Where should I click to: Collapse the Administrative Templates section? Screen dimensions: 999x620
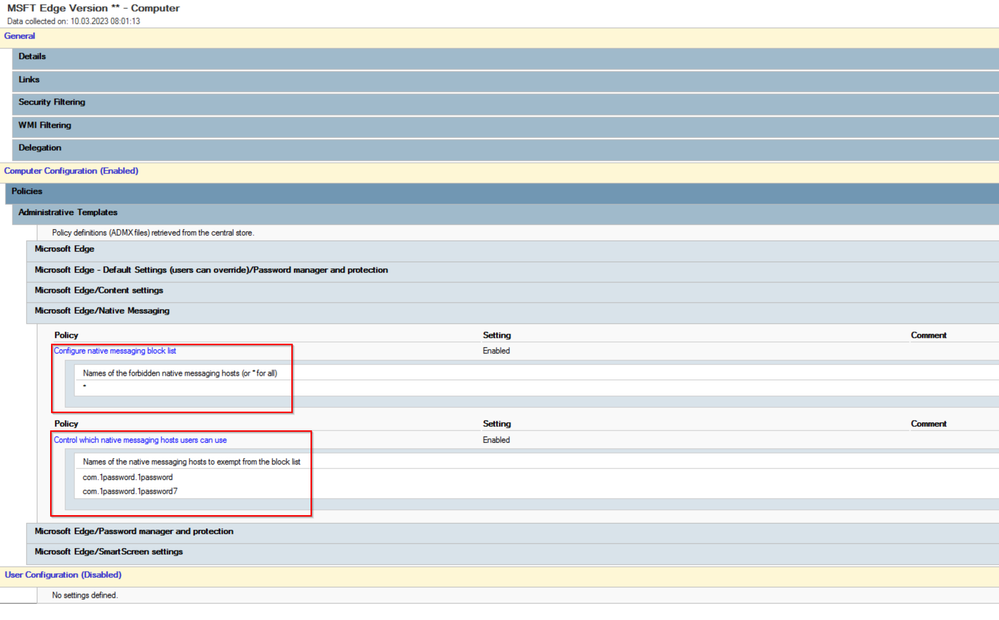[x=68, y=213]
